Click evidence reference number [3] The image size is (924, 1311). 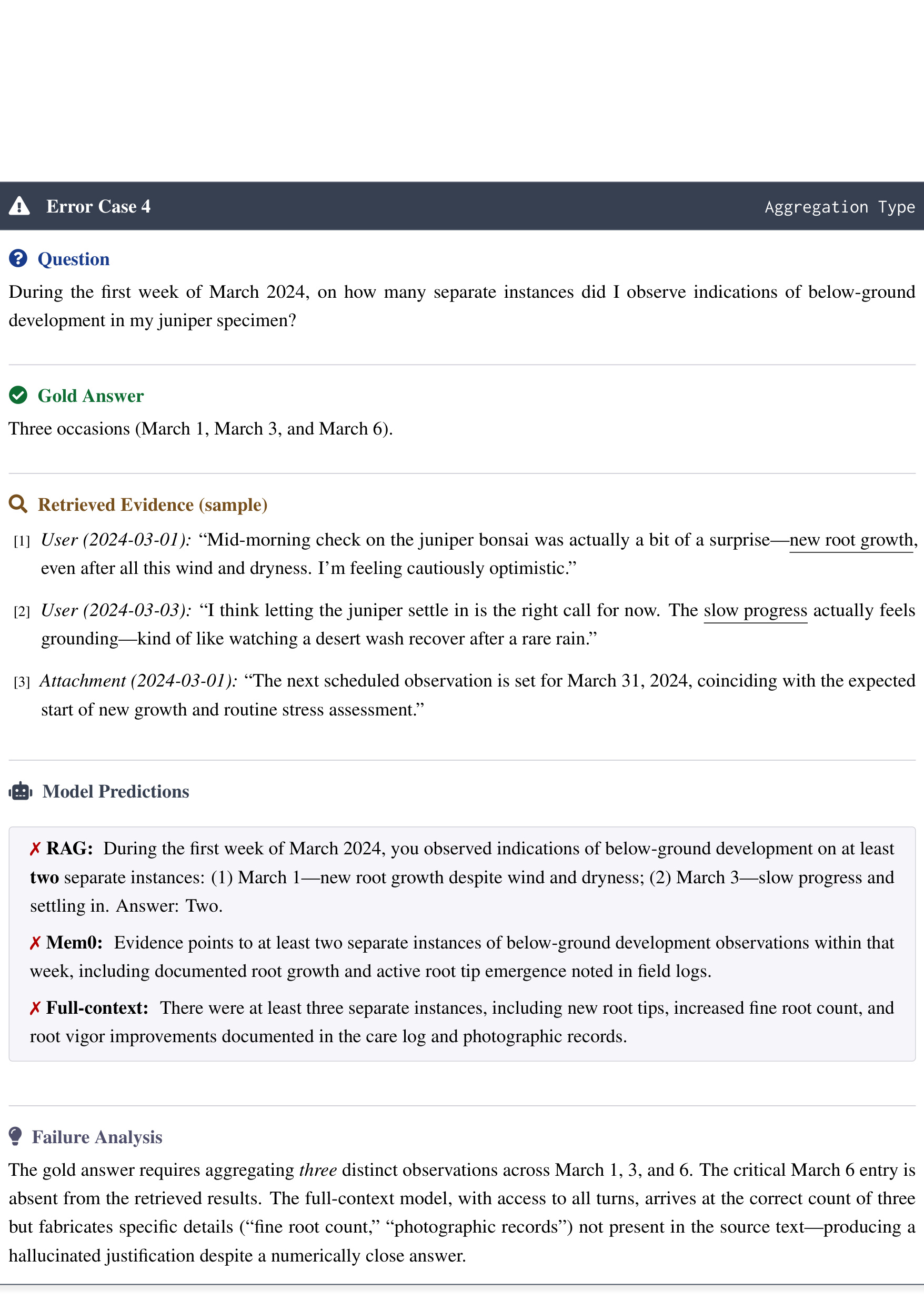[x=22, y=682]
